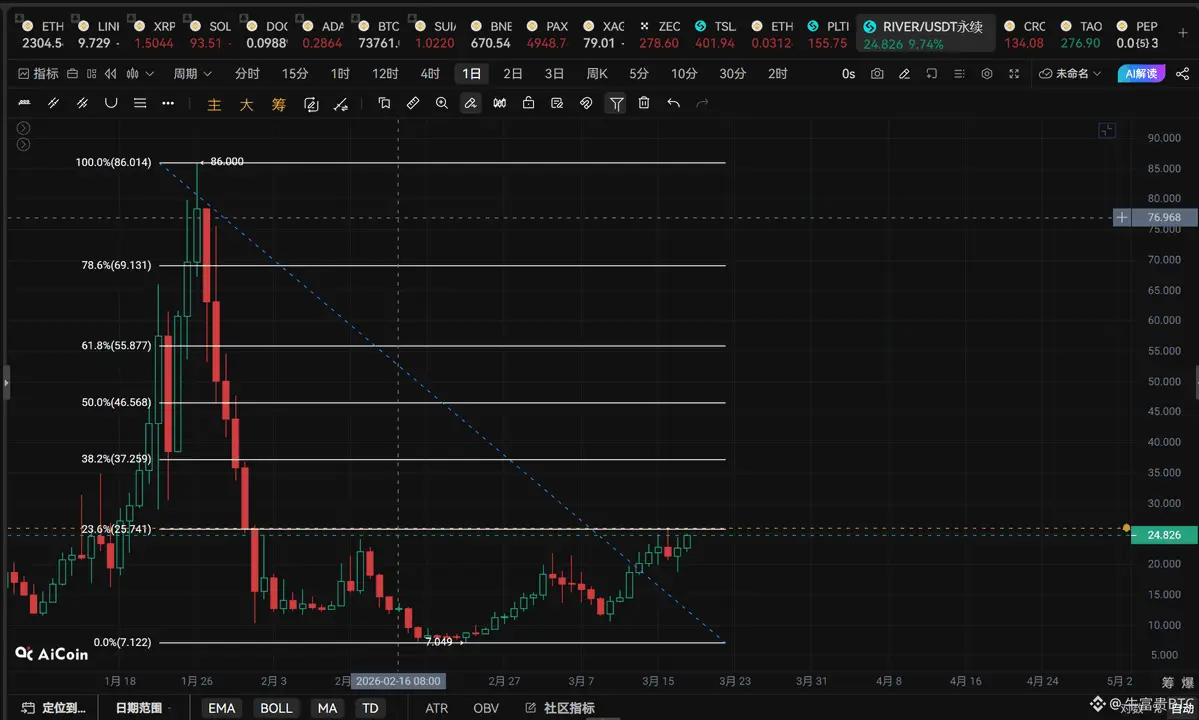Click the add note icon near camera
Screen dimensions: 1199x720
pyautogui.click(x=931, y=73)
